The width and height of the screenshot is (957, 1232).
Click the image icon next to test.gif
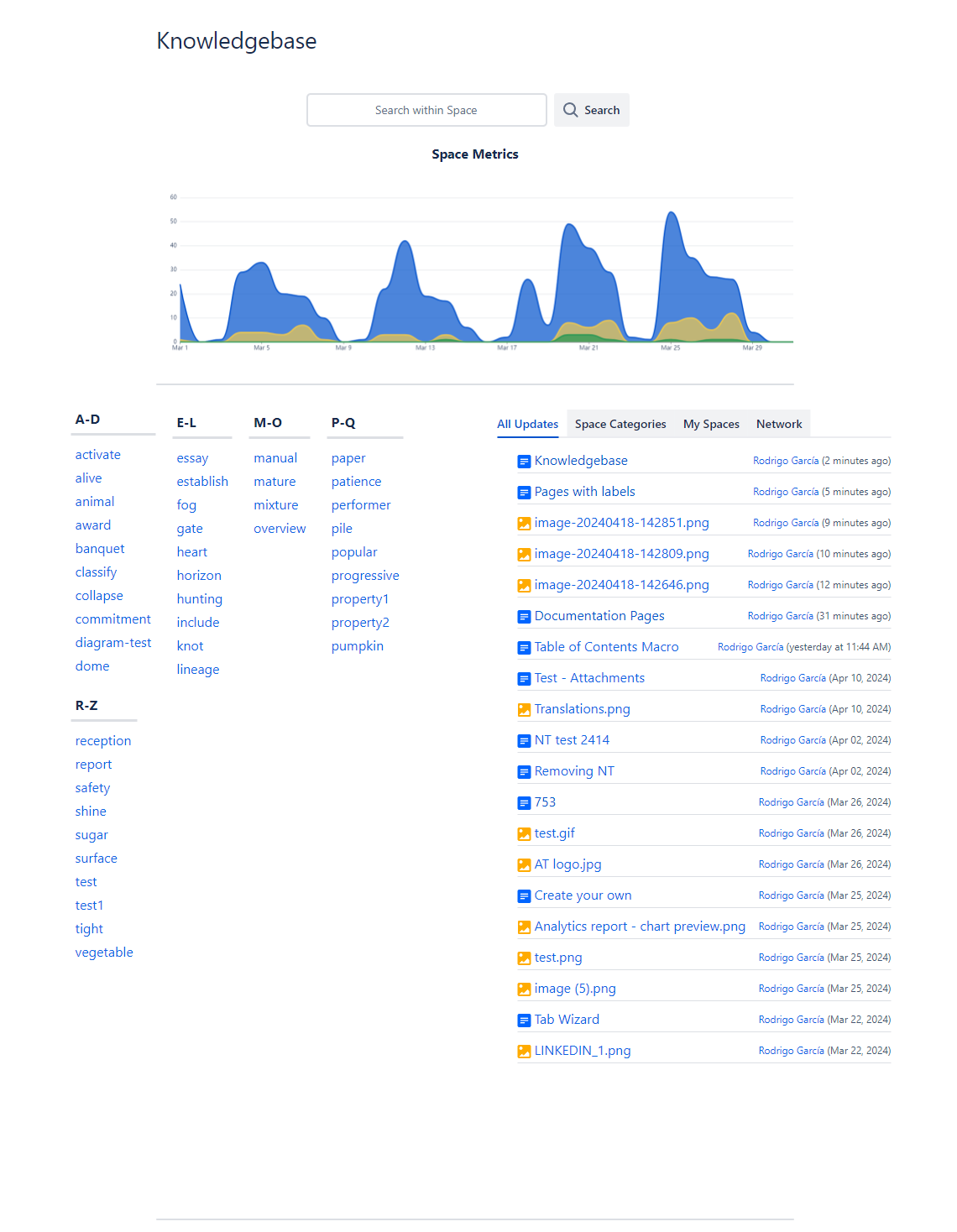[524, 834]
